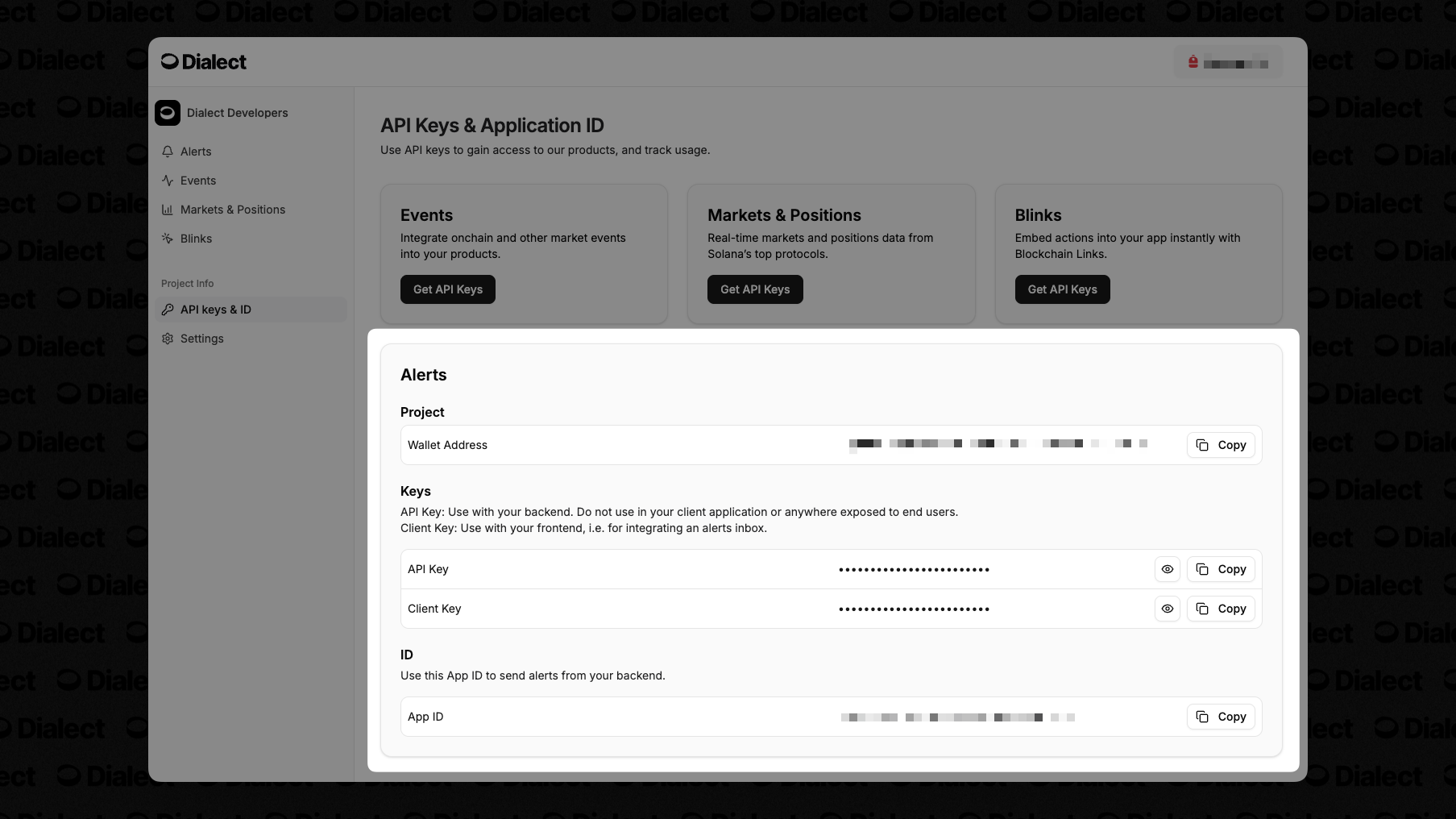Click the masked Client Key dots
Viewport: 1456px width, 819px height.
tap(914, 609)
